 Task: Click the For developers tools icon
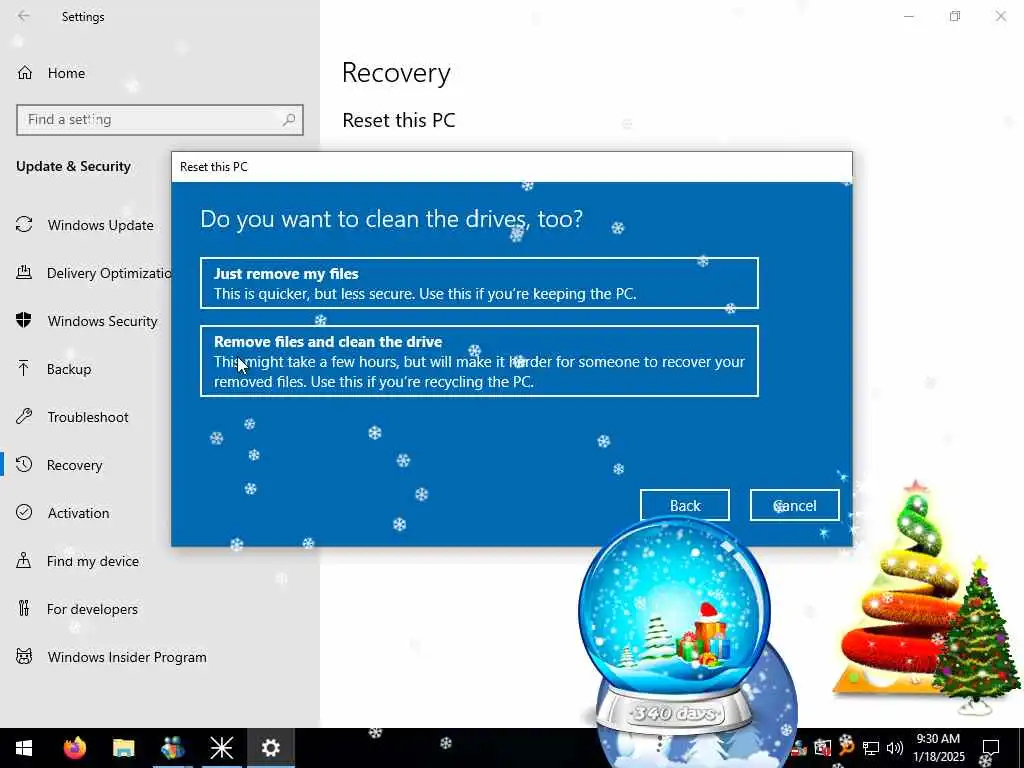[24, 609]
